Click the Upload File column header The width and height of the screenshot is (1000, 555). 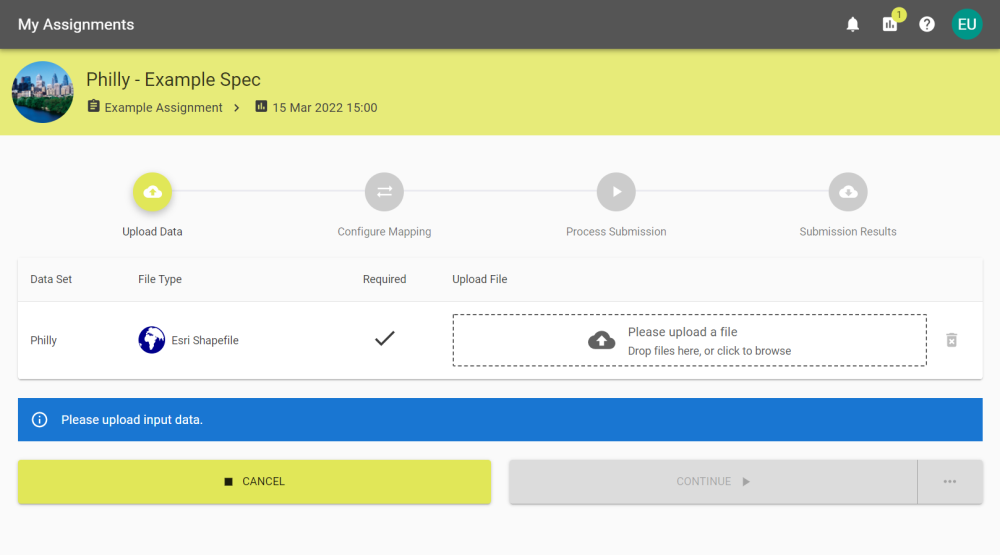(480, 279)
